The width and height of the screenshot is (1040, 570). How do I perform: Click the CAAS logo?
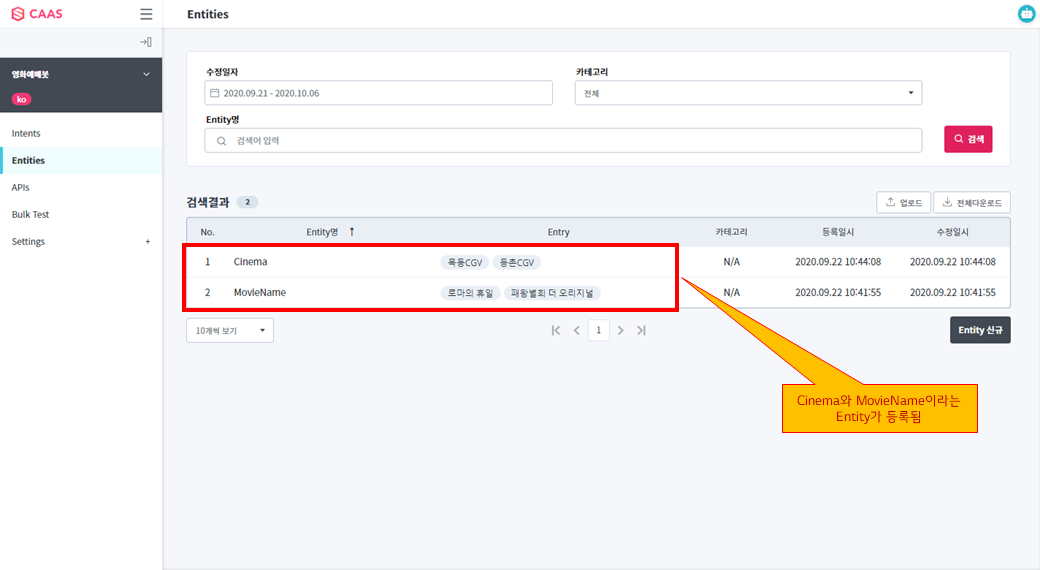tap(39, 15)
